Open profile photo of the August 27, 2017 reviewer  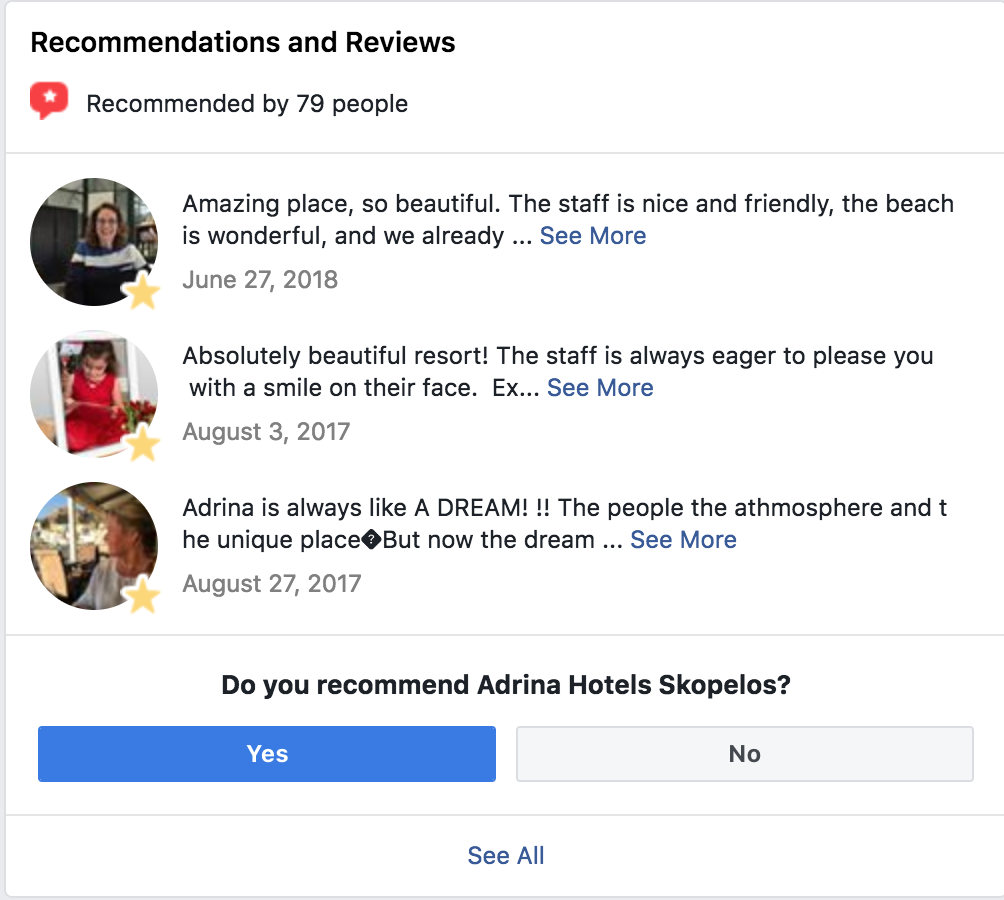[90, 544]
